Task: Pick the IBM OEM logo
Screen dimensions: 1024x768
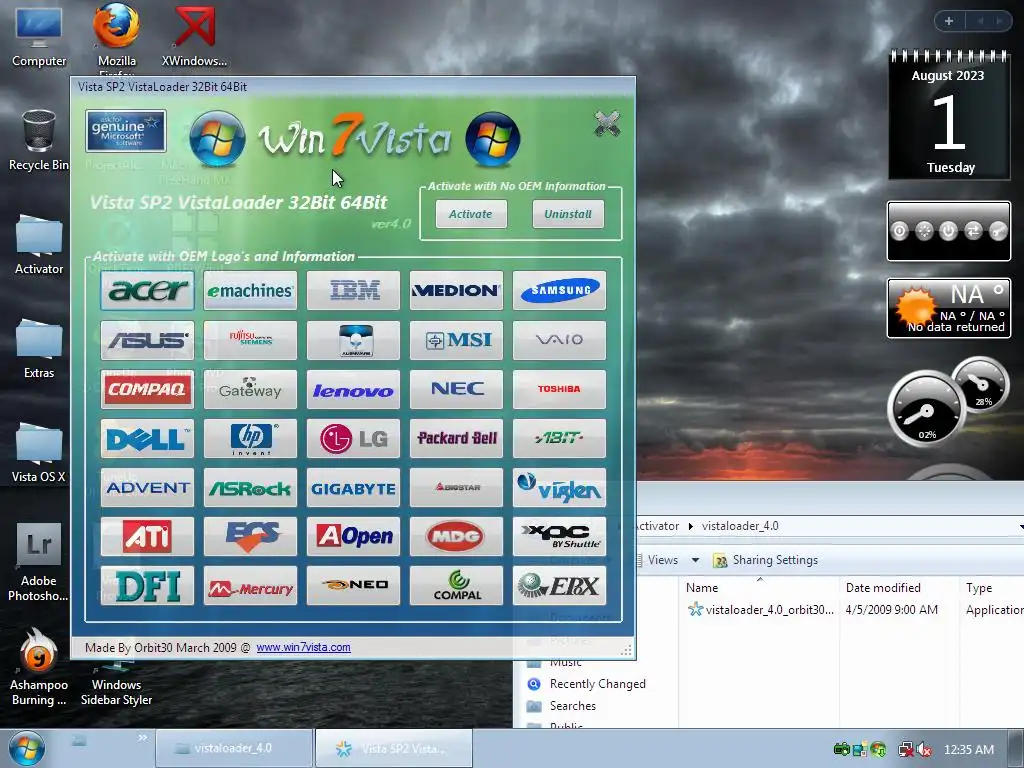Action: point(353,290)
